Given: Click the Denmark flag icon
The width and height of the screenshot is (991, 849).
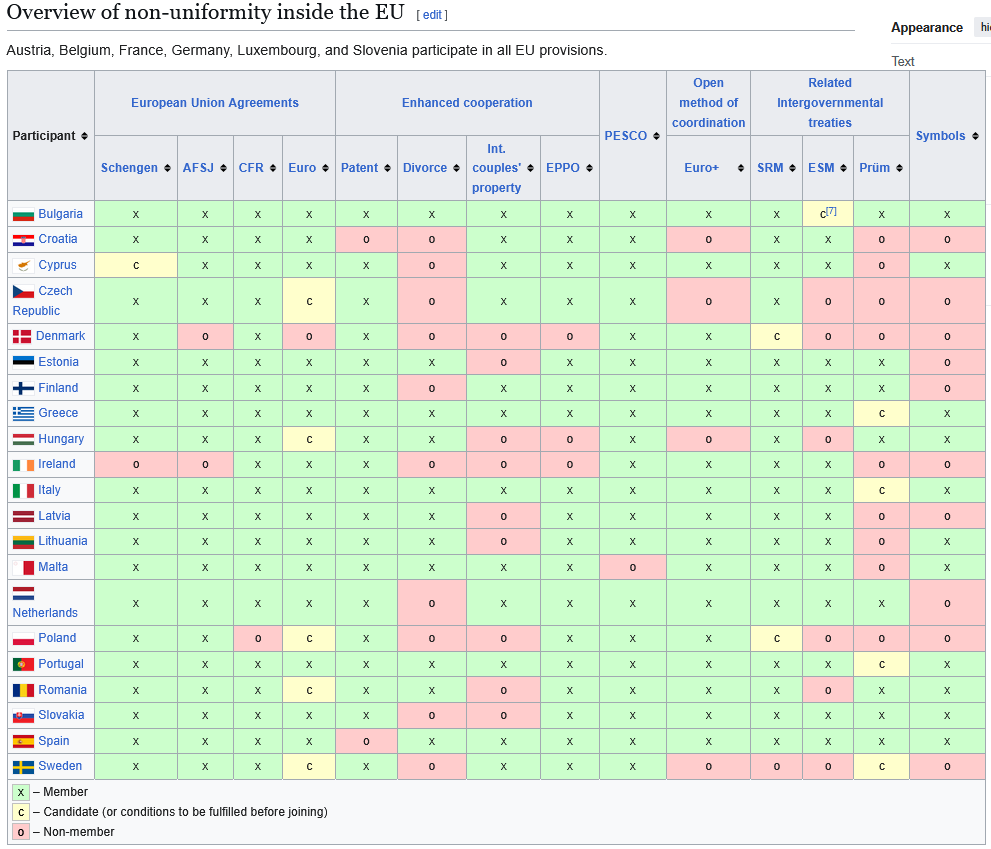Looking at the screenshot, I should click(22, 337).
